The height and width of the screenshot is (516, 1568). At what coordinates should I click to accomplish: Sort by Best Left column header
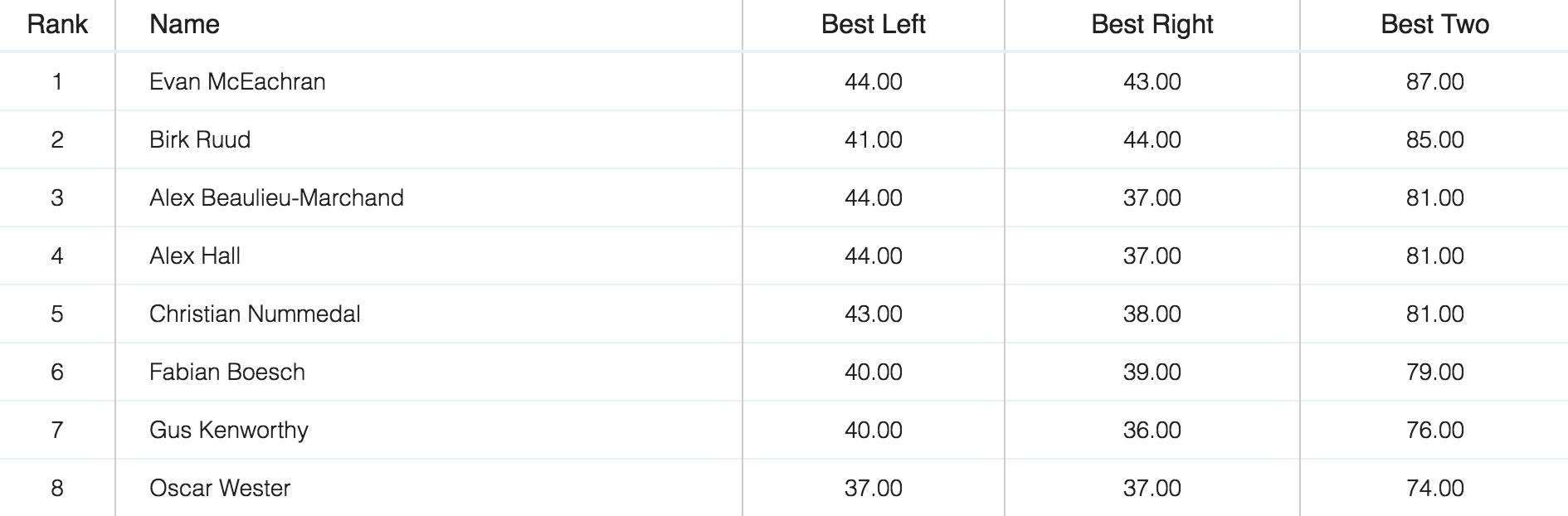(873, 24)
